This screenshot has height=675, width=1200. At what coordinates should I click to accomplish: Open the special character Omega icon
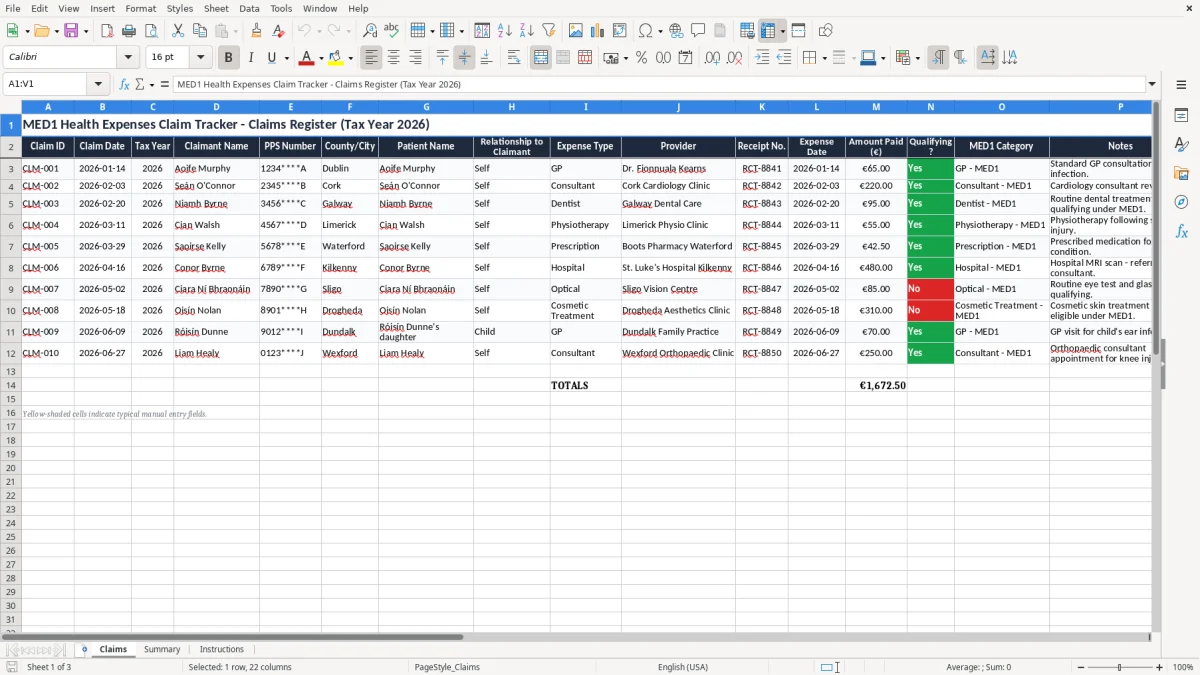(645, 31)
